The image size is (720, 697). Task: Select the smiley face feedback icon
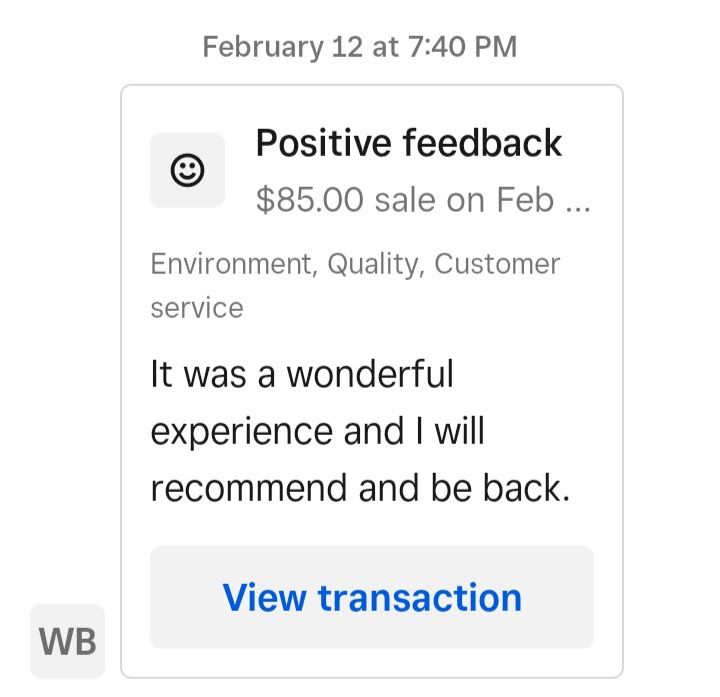pos(187,170)
